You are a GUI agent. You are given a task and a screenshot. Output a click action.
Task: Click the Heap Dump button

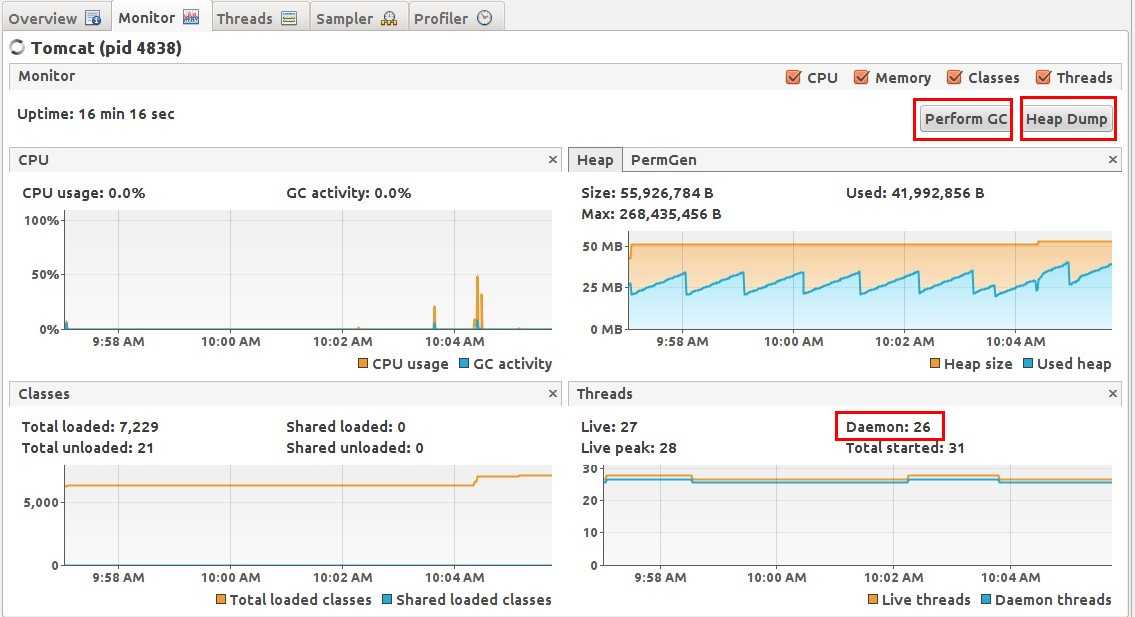1066,119
